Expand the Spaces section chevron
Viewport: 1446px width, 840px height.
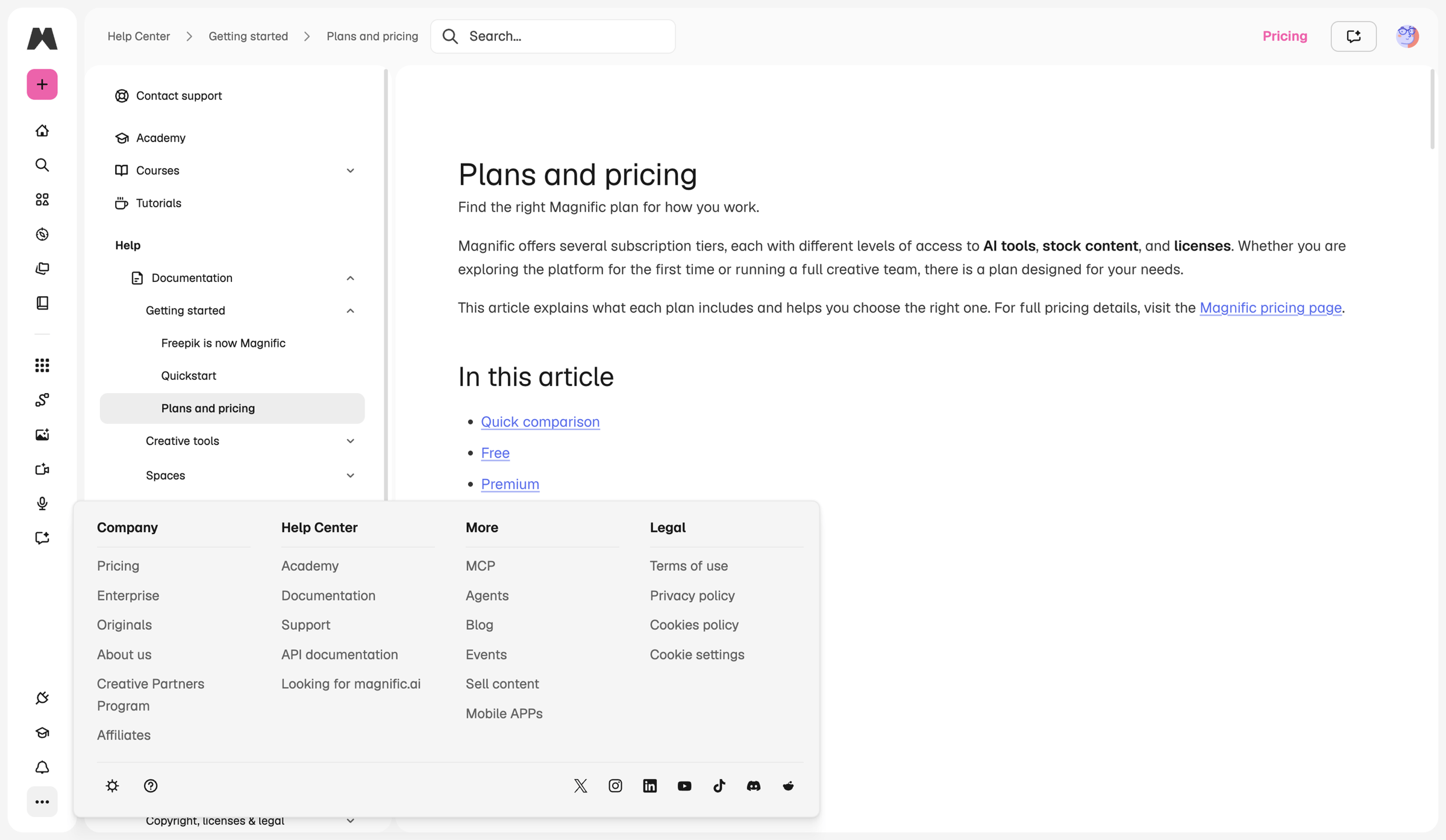(x=350, y=475)
